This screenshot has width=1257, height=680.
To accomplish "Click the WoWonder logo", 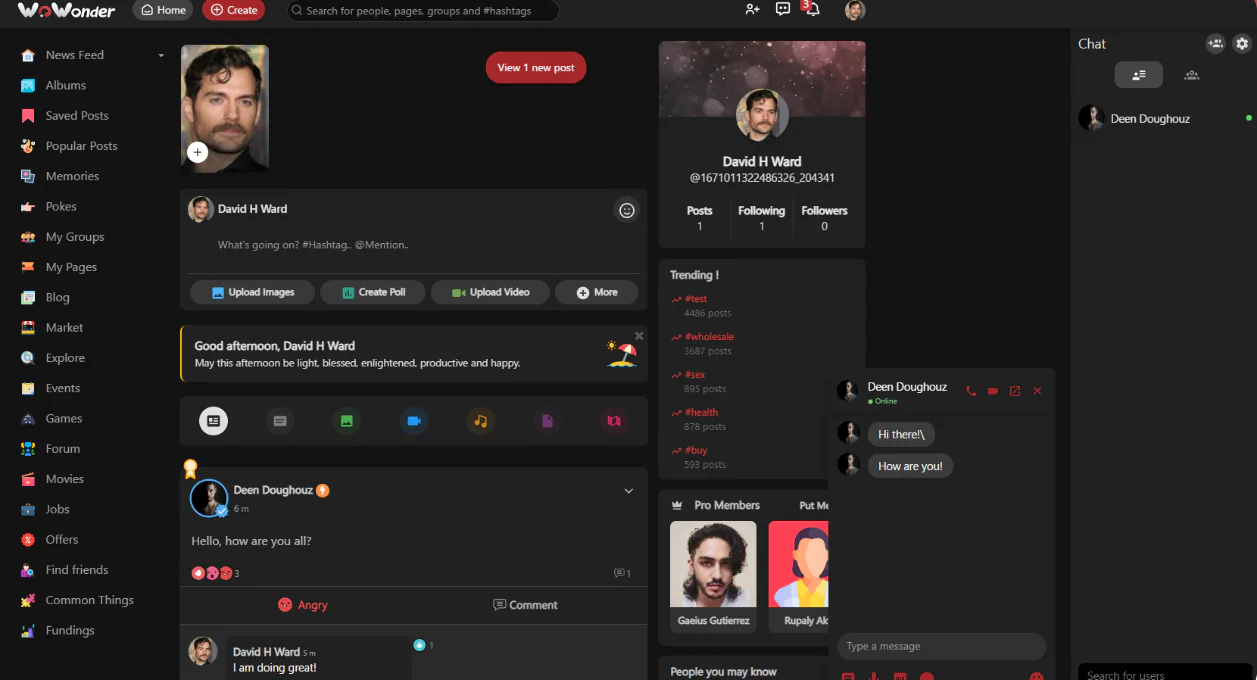I will 66,10.
